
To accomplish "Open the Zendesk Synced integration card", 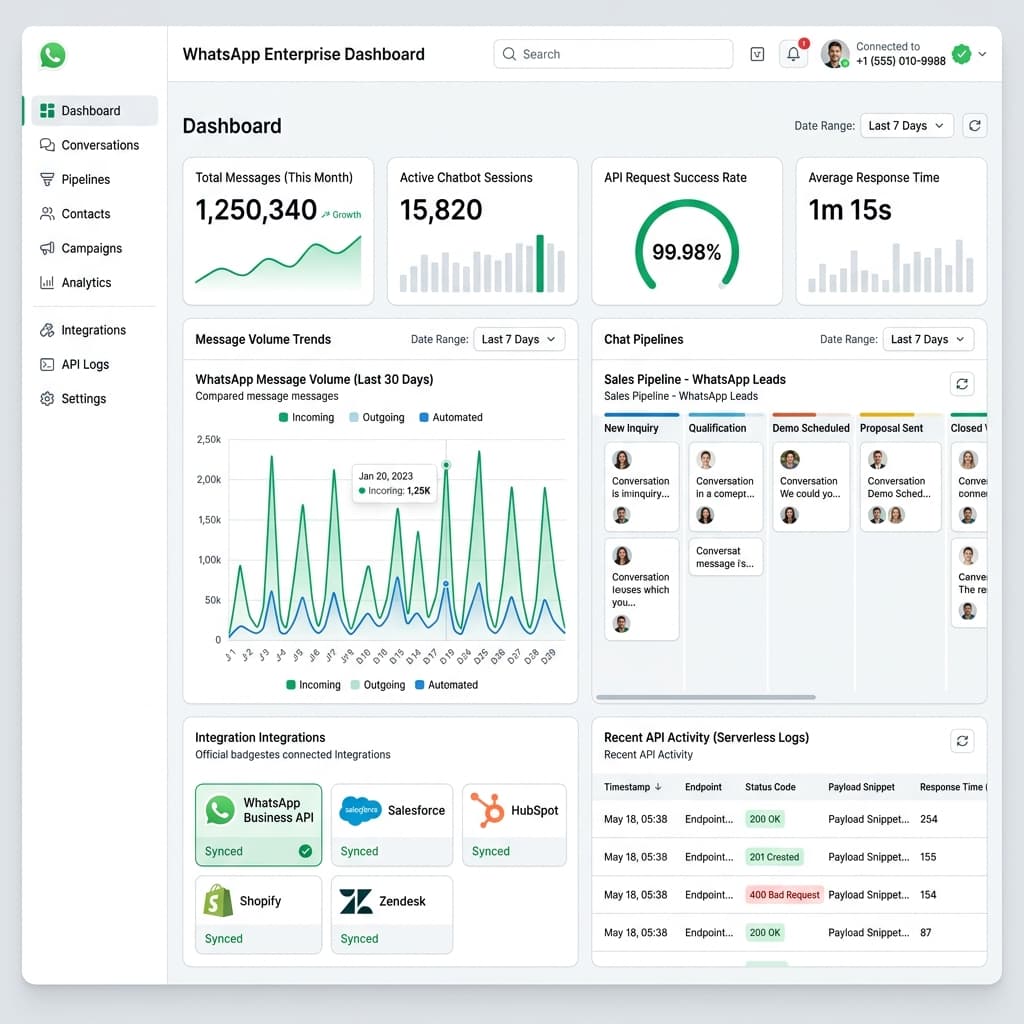I will pyautogui.click(x=392, y=915).
